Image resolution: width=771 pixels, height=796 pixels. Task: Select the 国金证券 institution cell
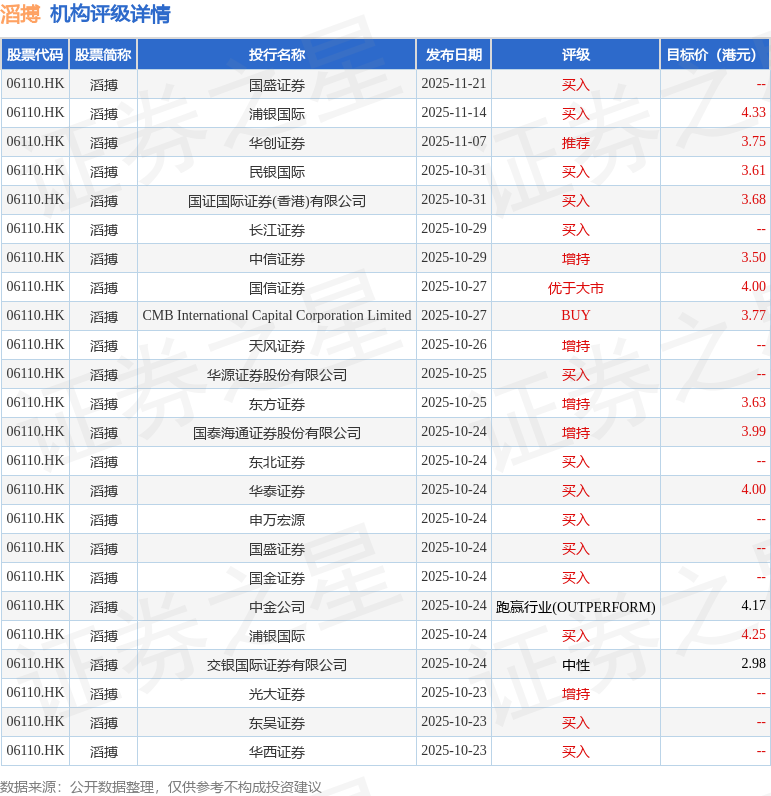pos(277,578)
